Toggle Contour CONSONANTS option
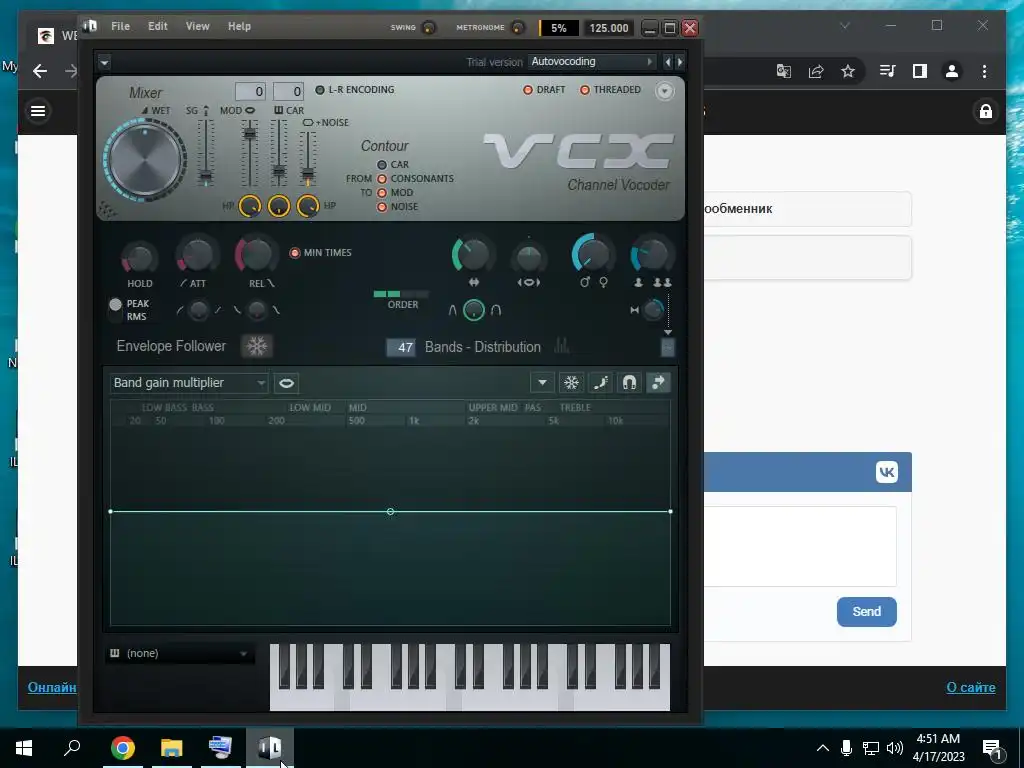 415,178
